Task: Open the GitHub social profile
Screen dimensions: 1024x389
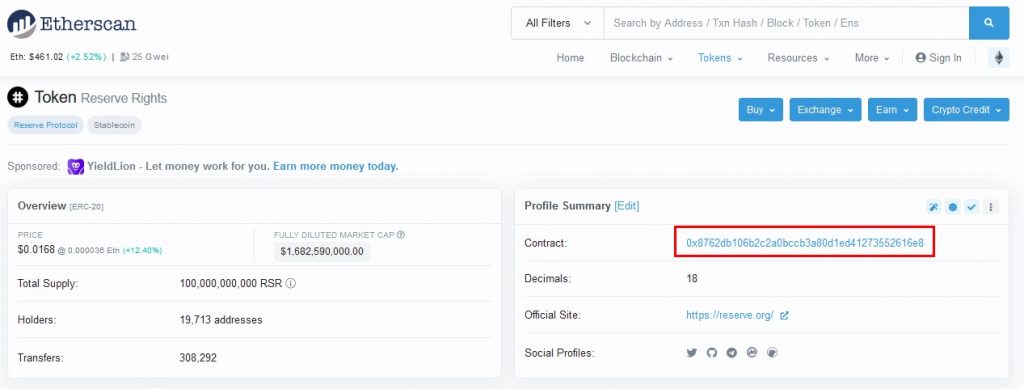Action: pos(712,352)
